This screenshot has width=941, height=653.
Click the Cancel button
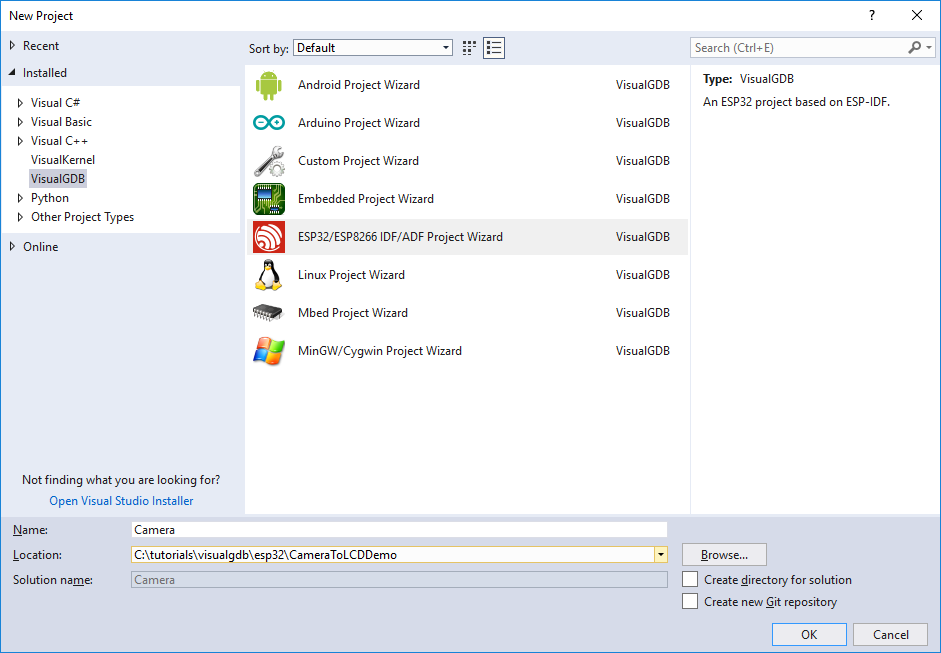891,634
